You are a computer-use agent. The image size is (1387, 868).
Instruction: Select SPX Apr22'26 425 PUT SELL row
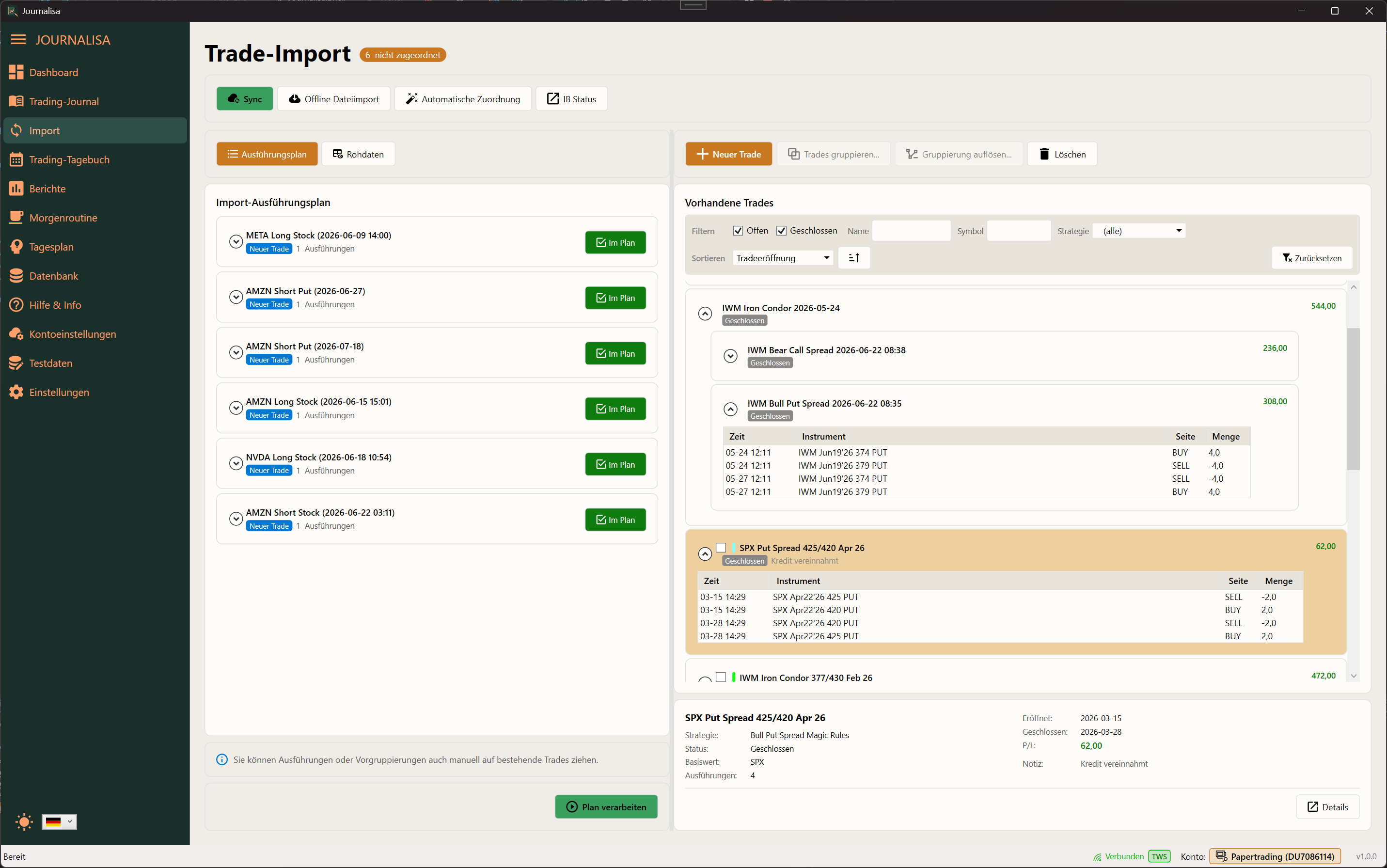[x=999, y=597]
